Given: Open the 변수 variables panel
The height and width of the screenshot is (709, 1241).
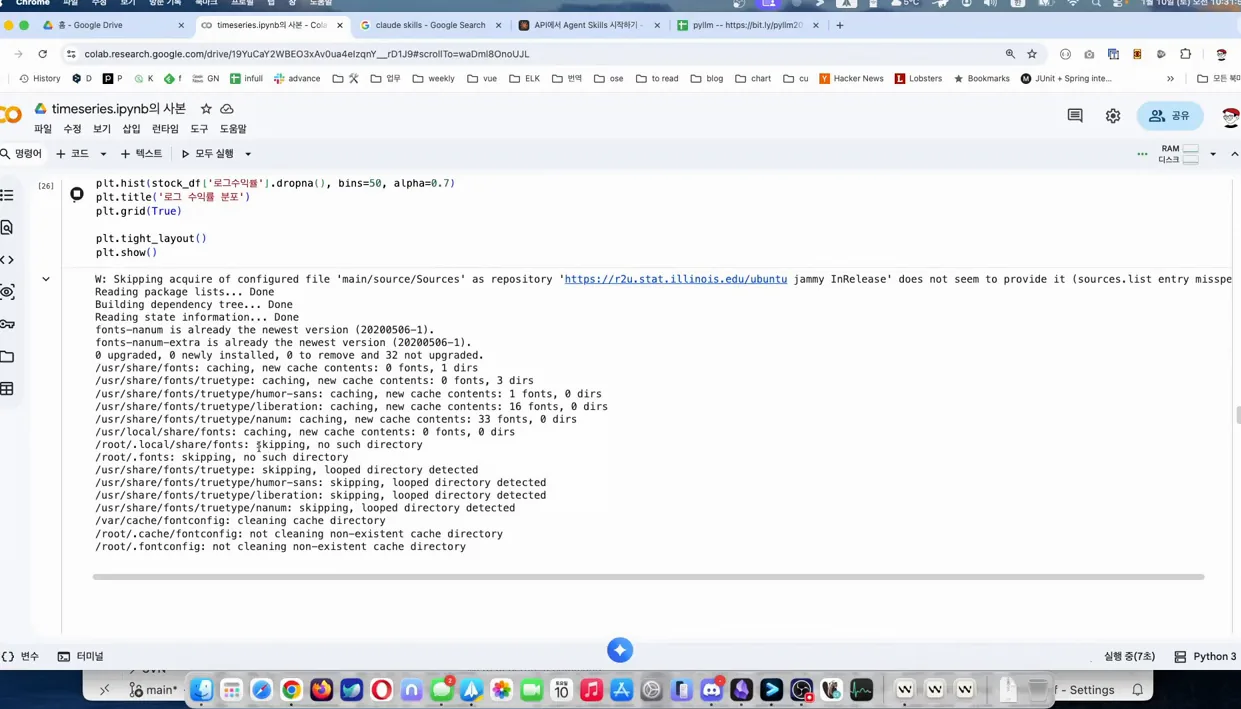Looking at the screenshot, I should [x=20, y=656].
